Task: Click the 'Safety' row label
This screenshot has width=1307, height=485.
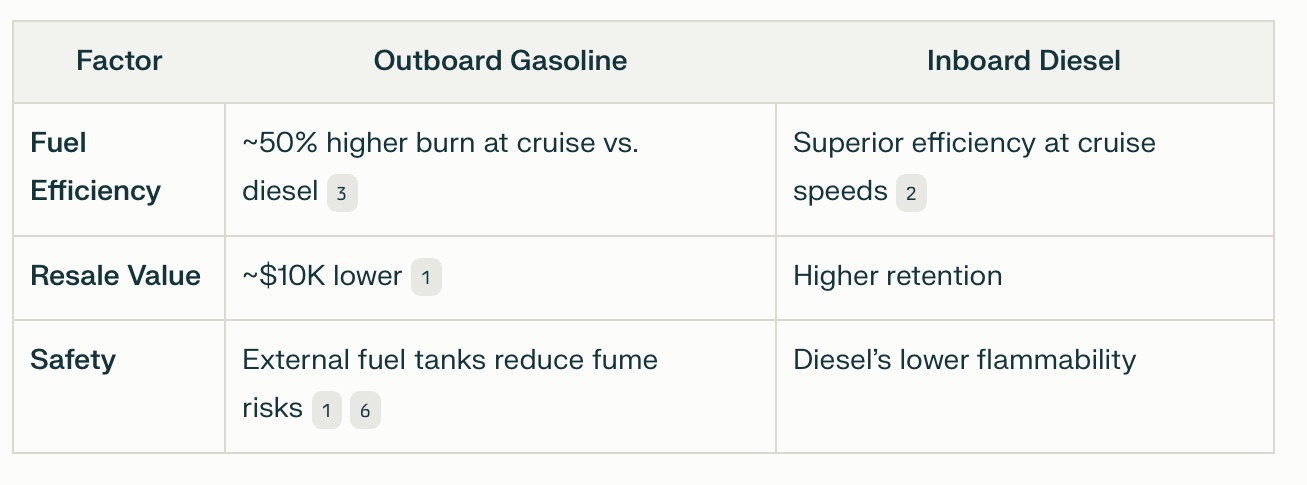Action: click(x=73, y=360)
